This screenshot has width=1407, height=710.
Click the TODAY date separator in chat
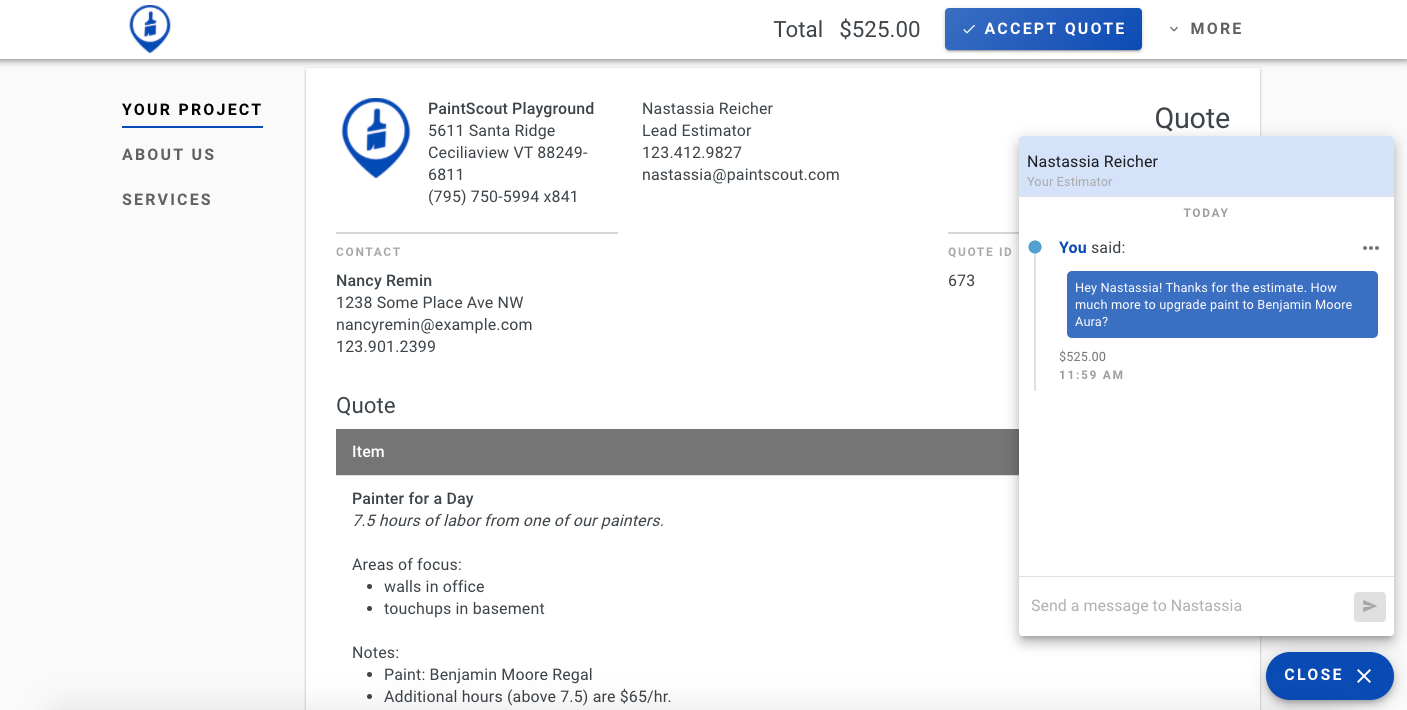(x=1206, y=213)
